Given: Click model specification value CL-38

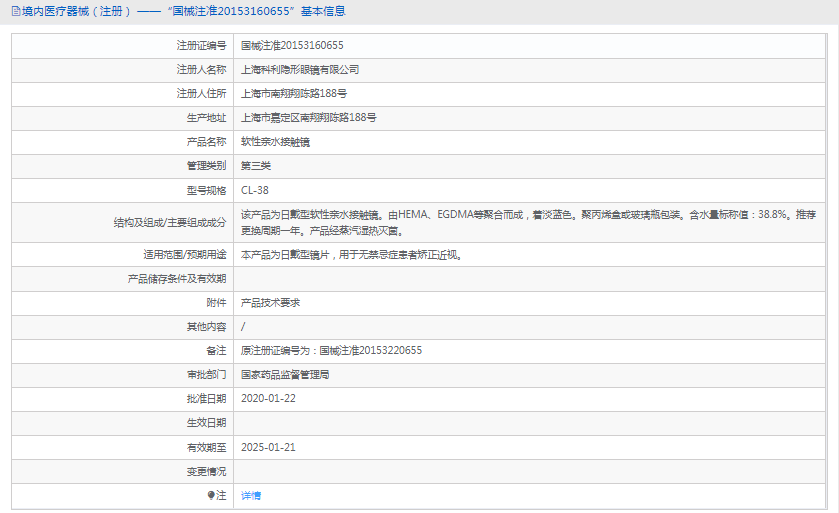Looking at the screenshot, I should click(x=255, y=190).
